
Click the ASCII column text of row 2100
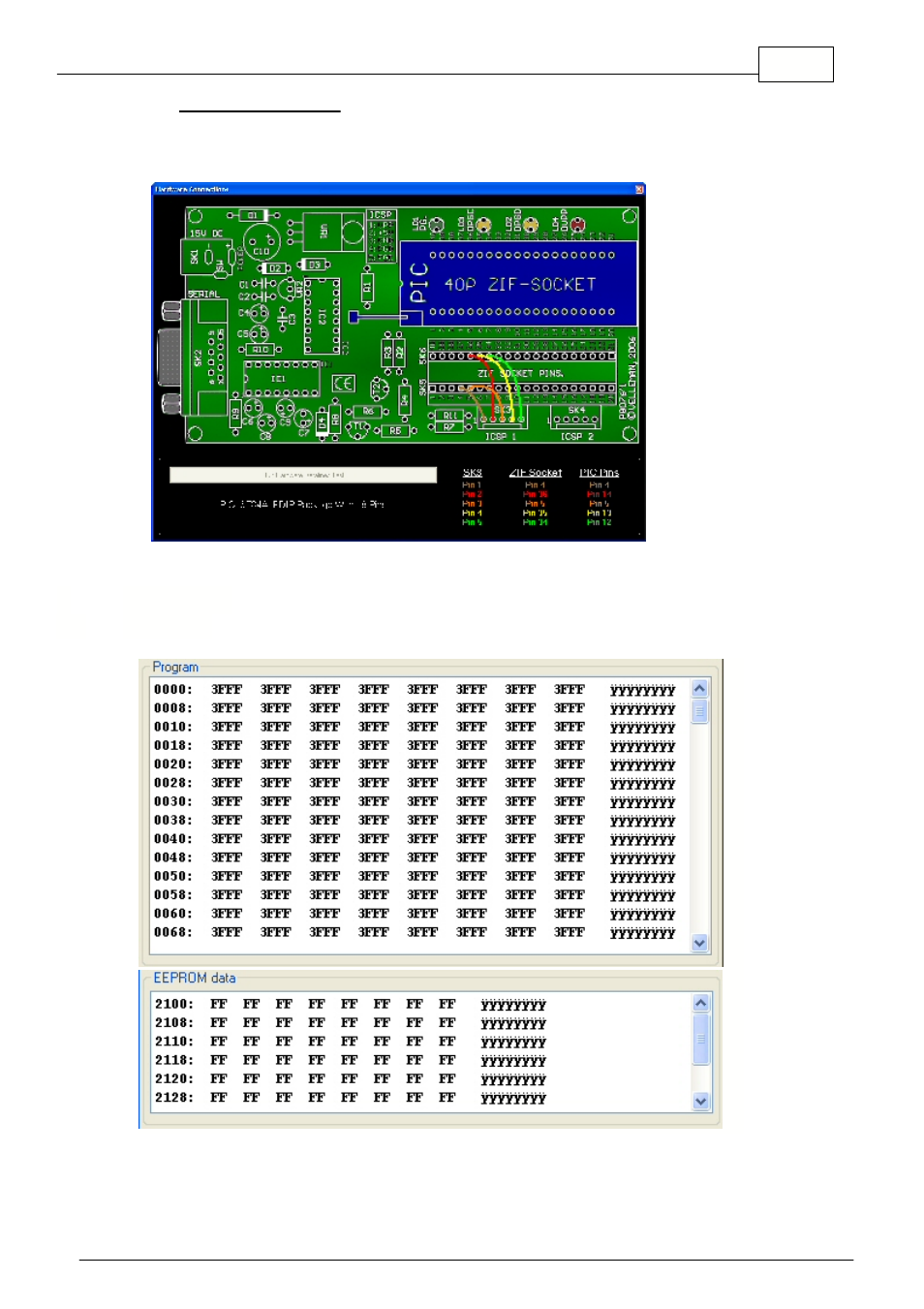coord(513,1006)
